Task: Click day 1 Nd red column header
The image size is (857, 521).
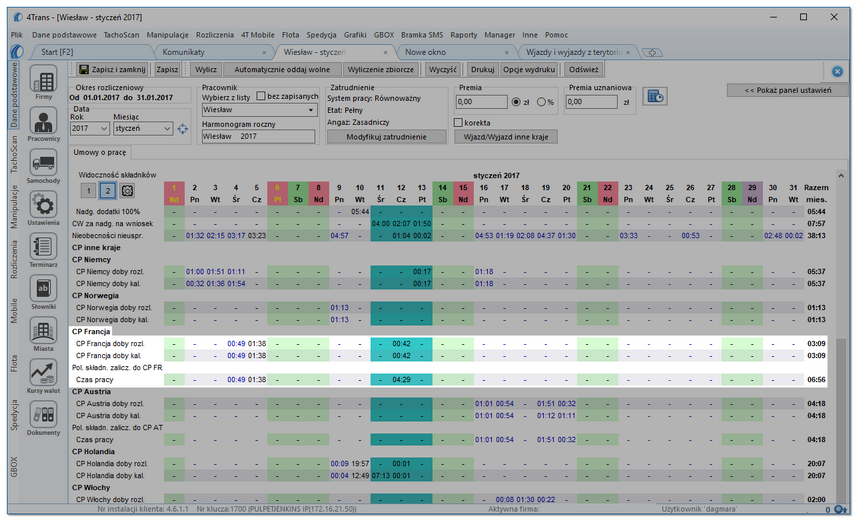Action: point(174,194)
